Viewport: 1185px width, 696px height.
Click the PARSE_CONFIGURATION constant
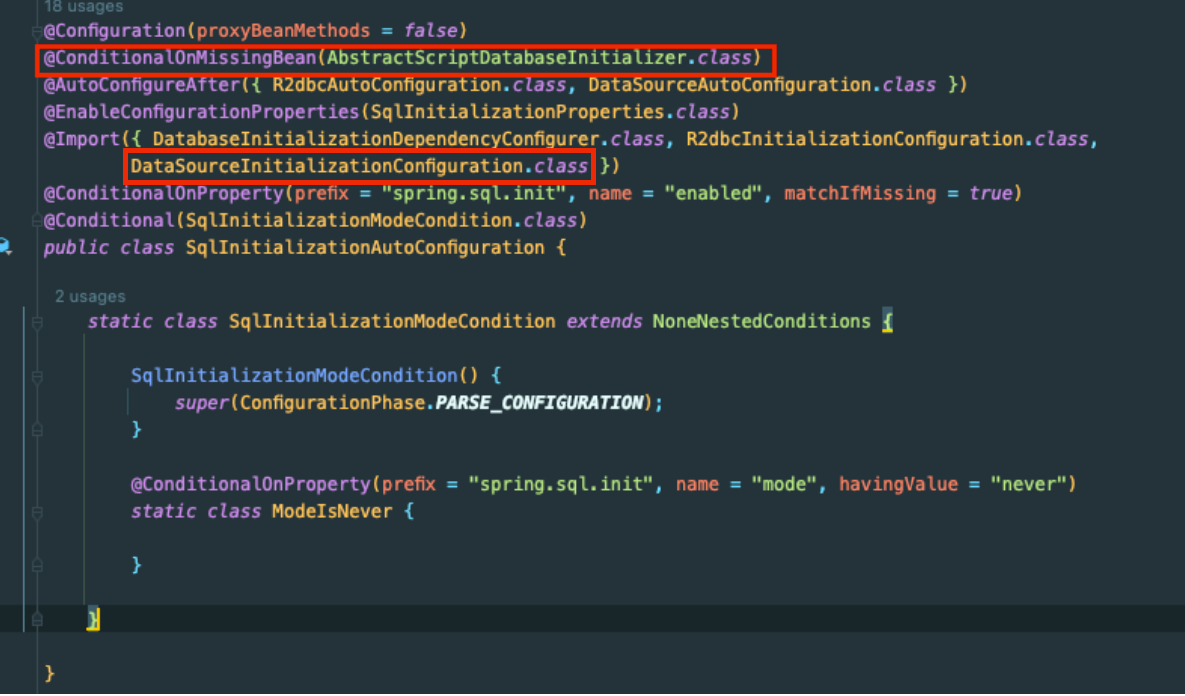point(539,403)
